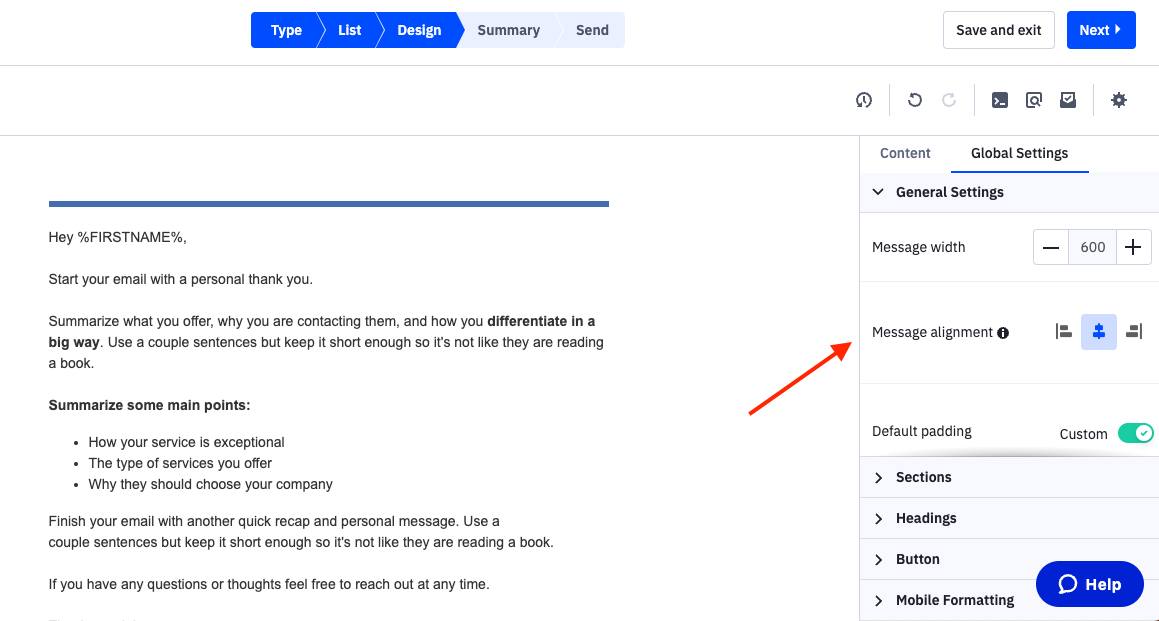Open the version history icon
Image resolution: width=1159 pixels, height=621 pixels.
(x=864, y=100)
